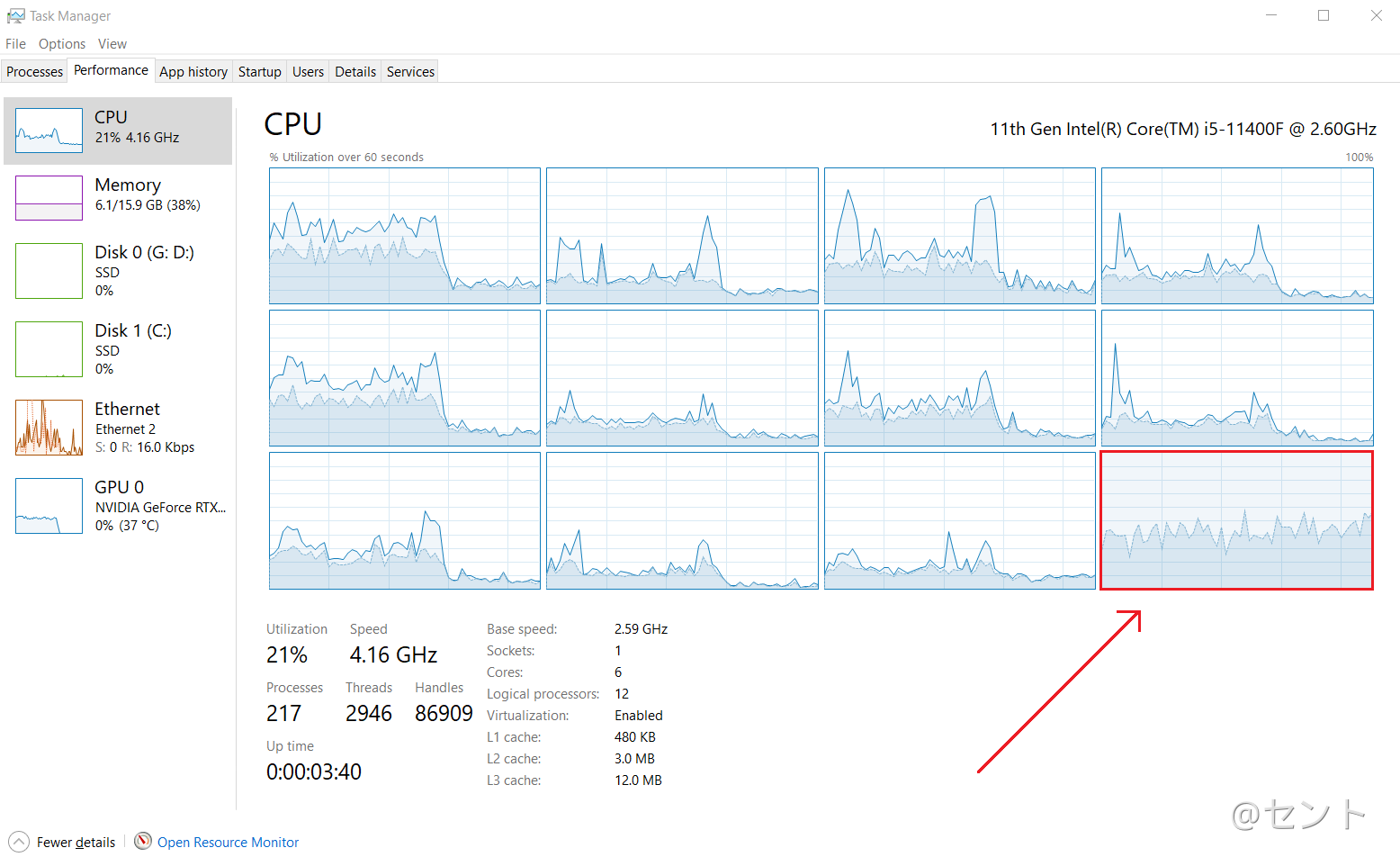Open the Options menu
This screenshot has width=1400, height=866.
(x=62, y=44)
